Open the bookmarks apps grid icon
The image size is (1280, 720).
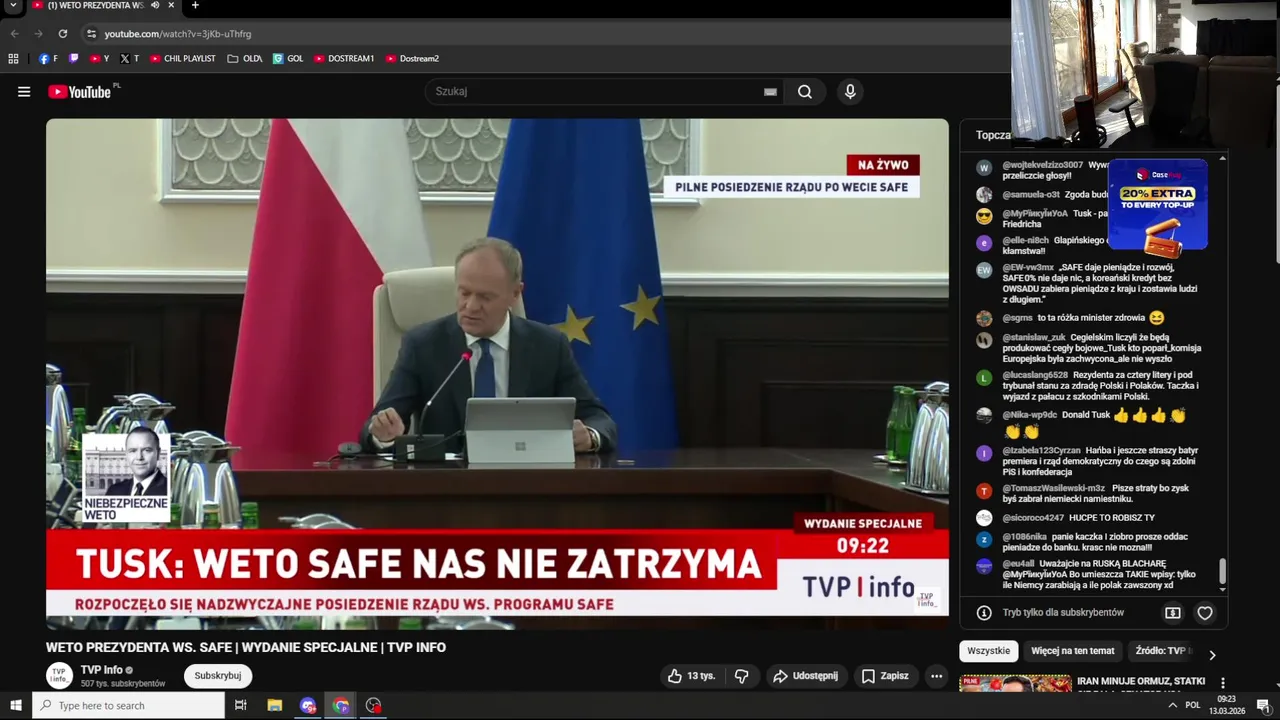(13, 59)
